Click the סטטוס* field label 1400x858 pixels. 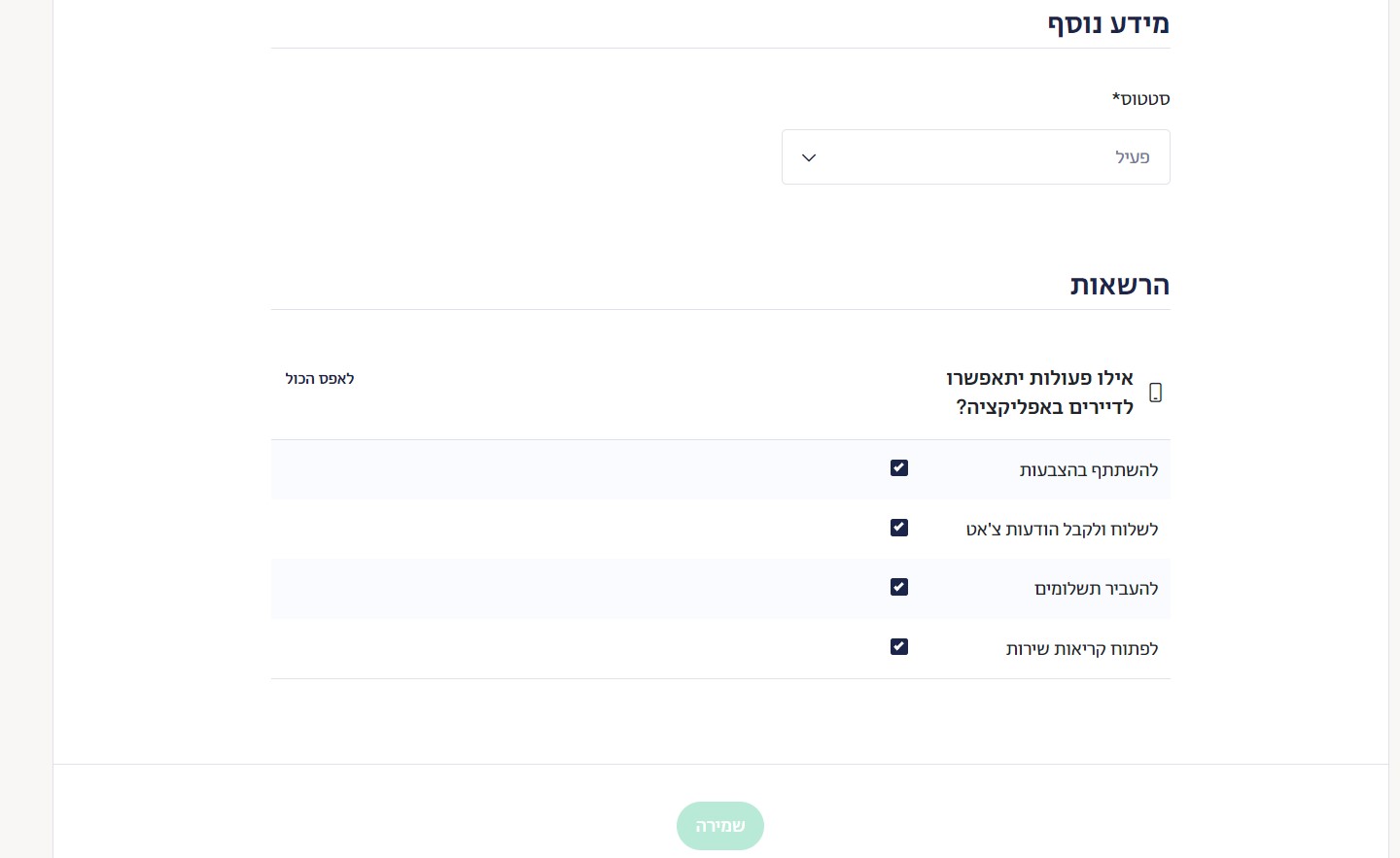click(1140, 99)
